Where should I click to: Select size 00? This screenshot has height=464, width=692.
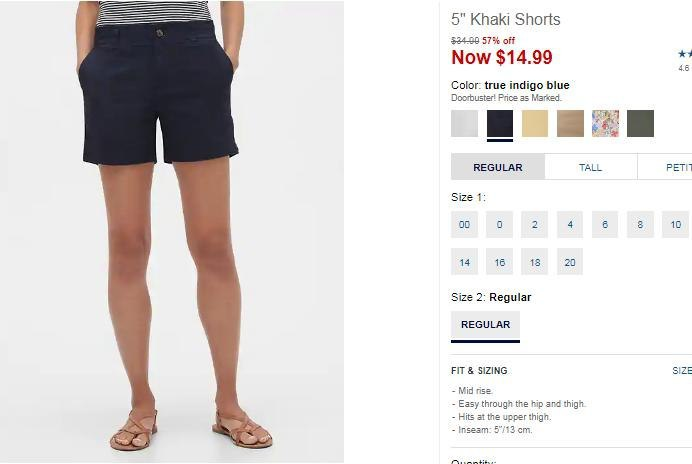click(464, 224)
